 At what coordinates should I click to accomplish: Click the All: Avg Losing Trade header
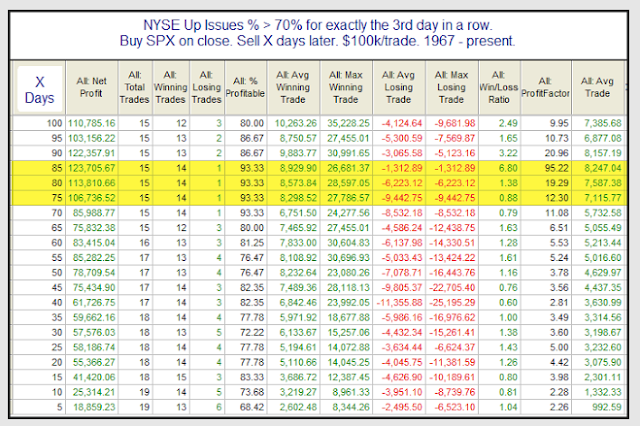point(398,88)
